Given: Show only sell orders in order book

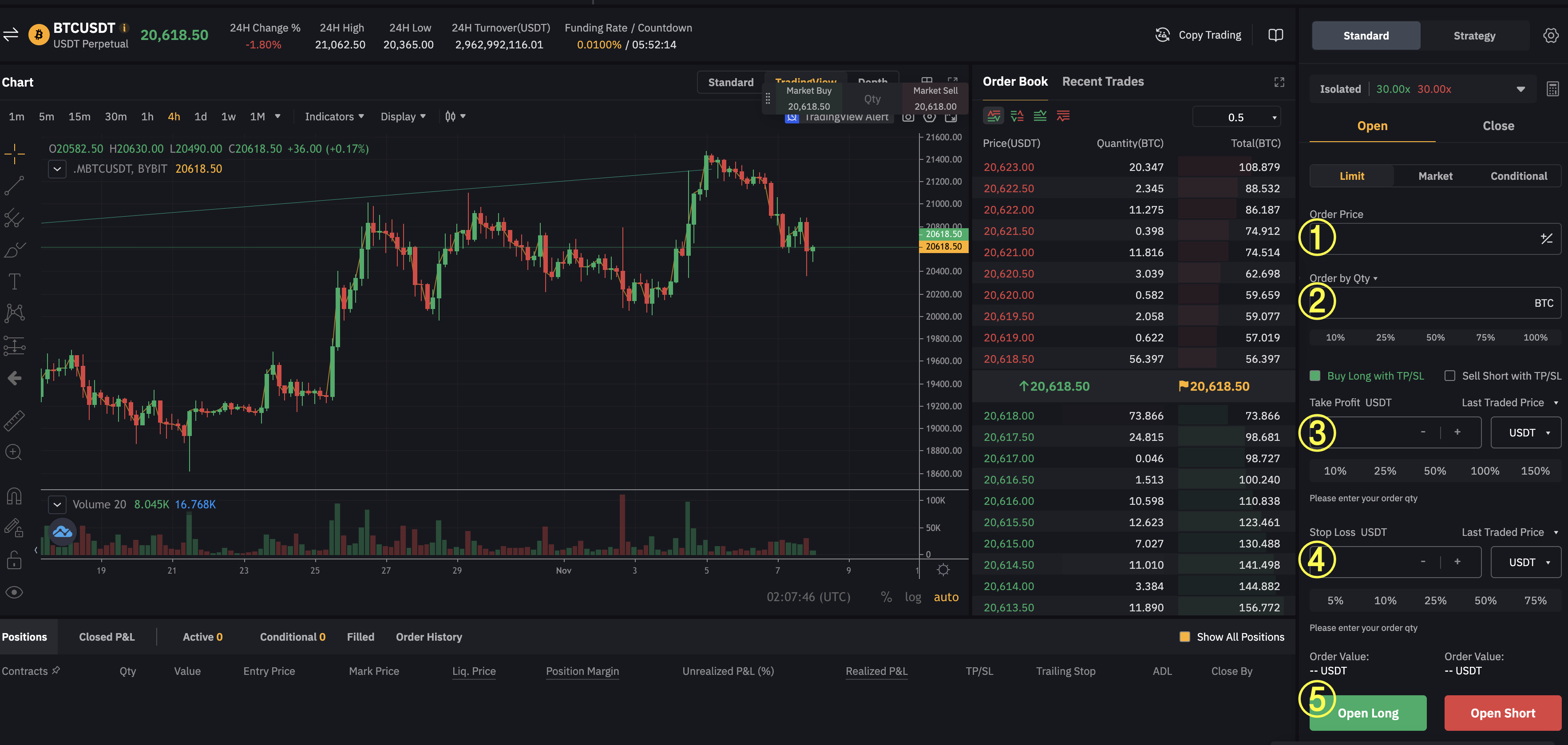Looking at the screenshot, I should tap(1063, 116).
